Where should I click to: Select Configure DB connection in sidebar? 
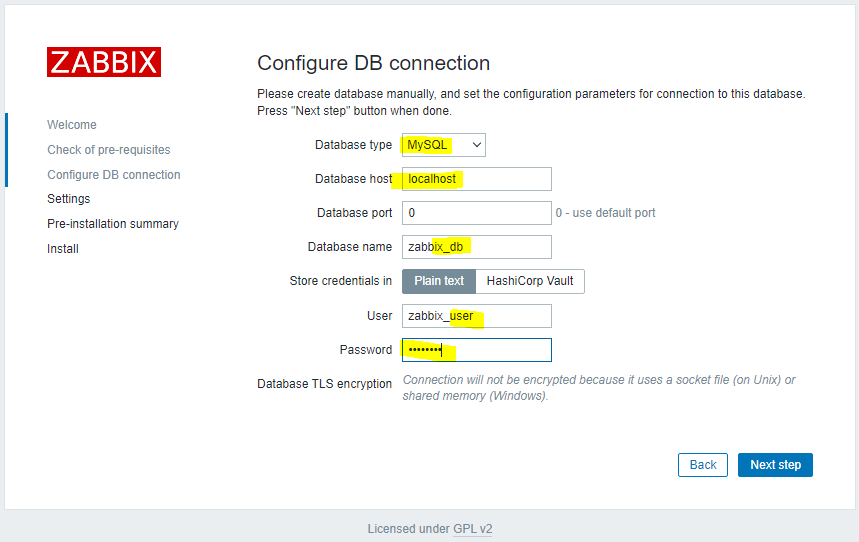coord(114,175)
